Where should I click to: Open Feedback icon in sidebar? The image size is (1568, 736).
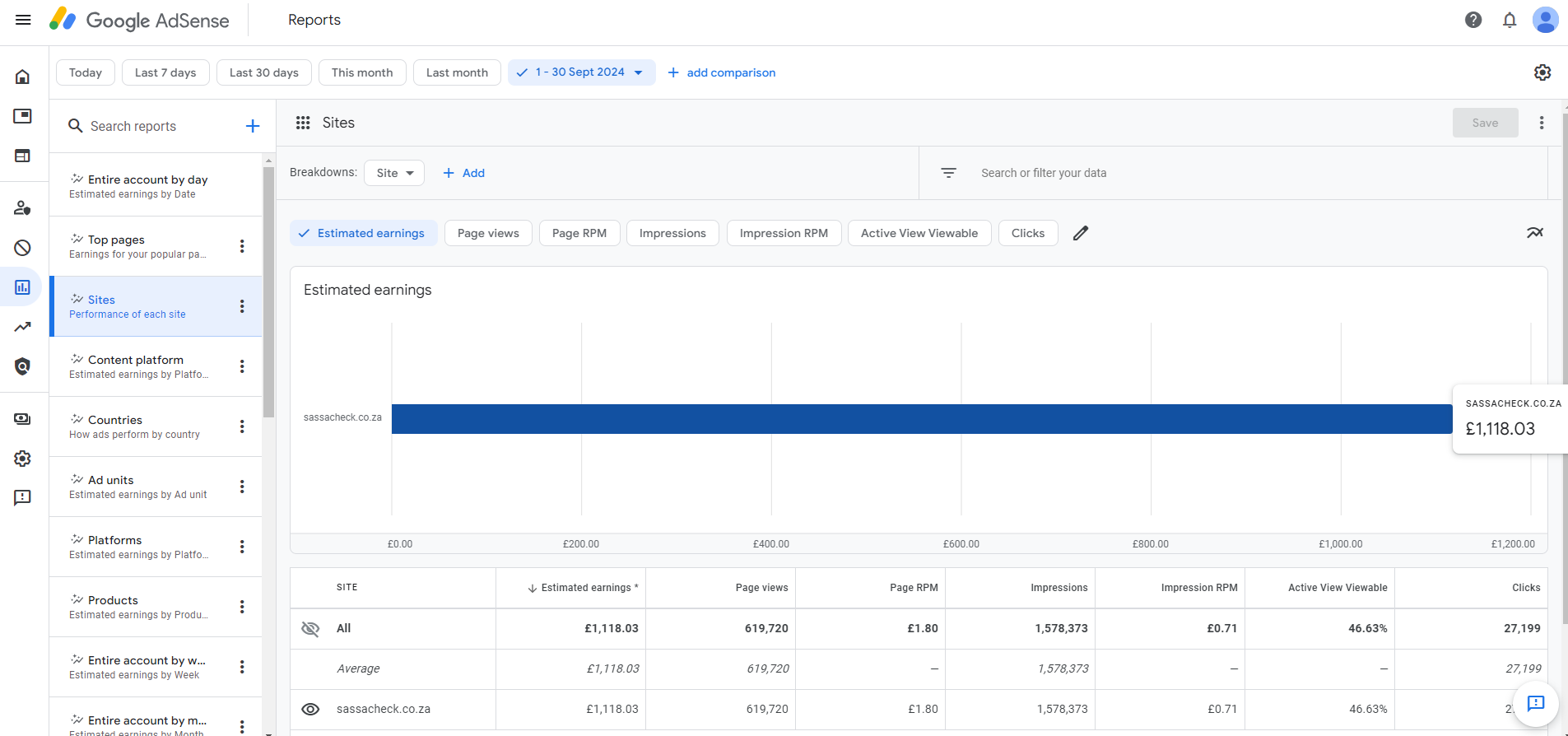click(22, 498)
